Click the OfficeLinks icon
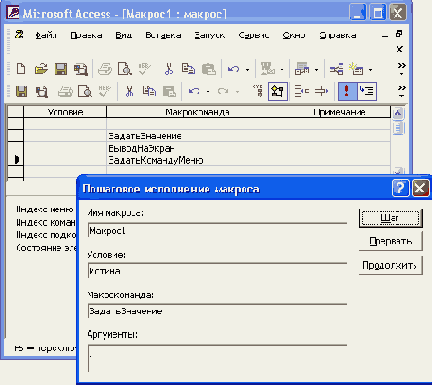Screen dimensions: 432x385 pyautogui.click(x=267, y=69)
